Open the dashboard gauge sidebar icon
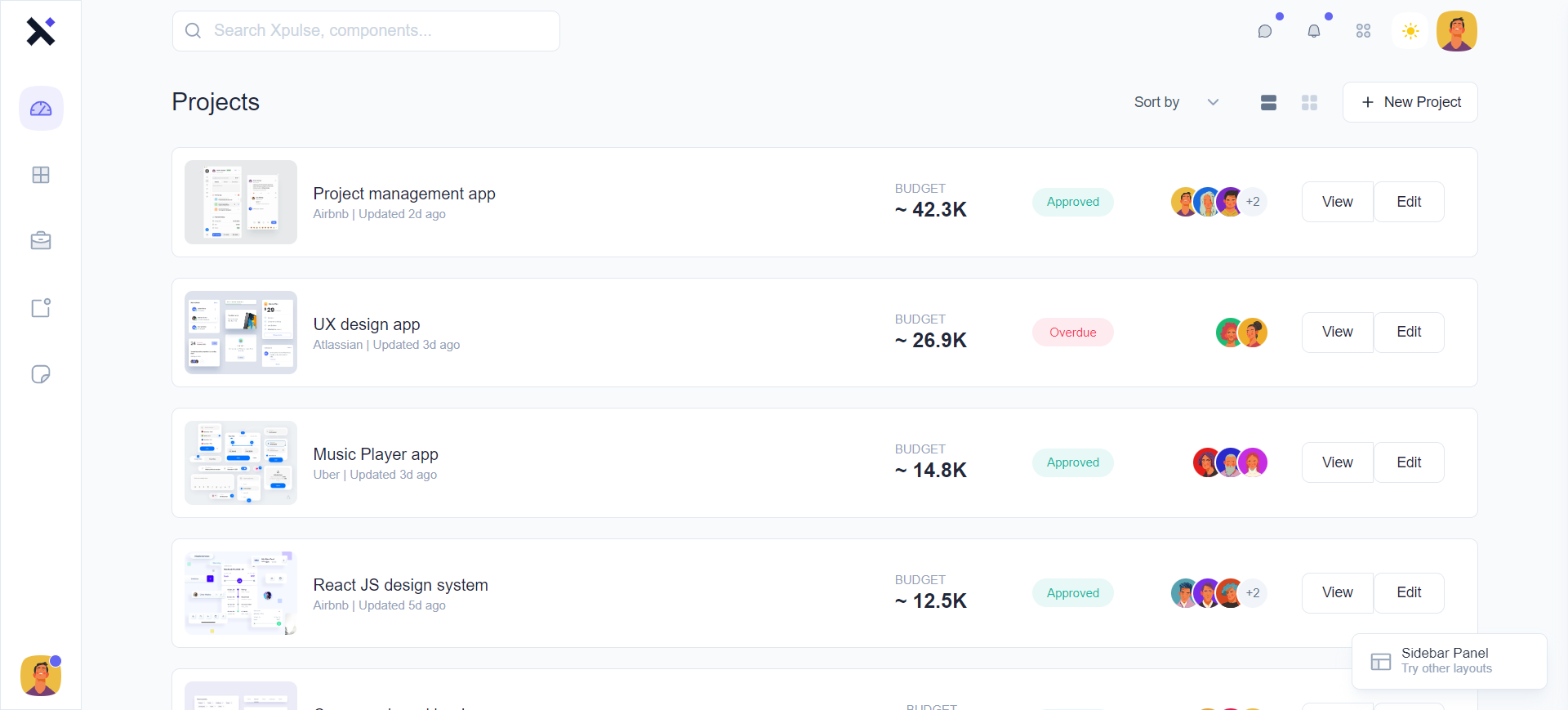This screenshot has width=1568, height=710. [41, 109]
